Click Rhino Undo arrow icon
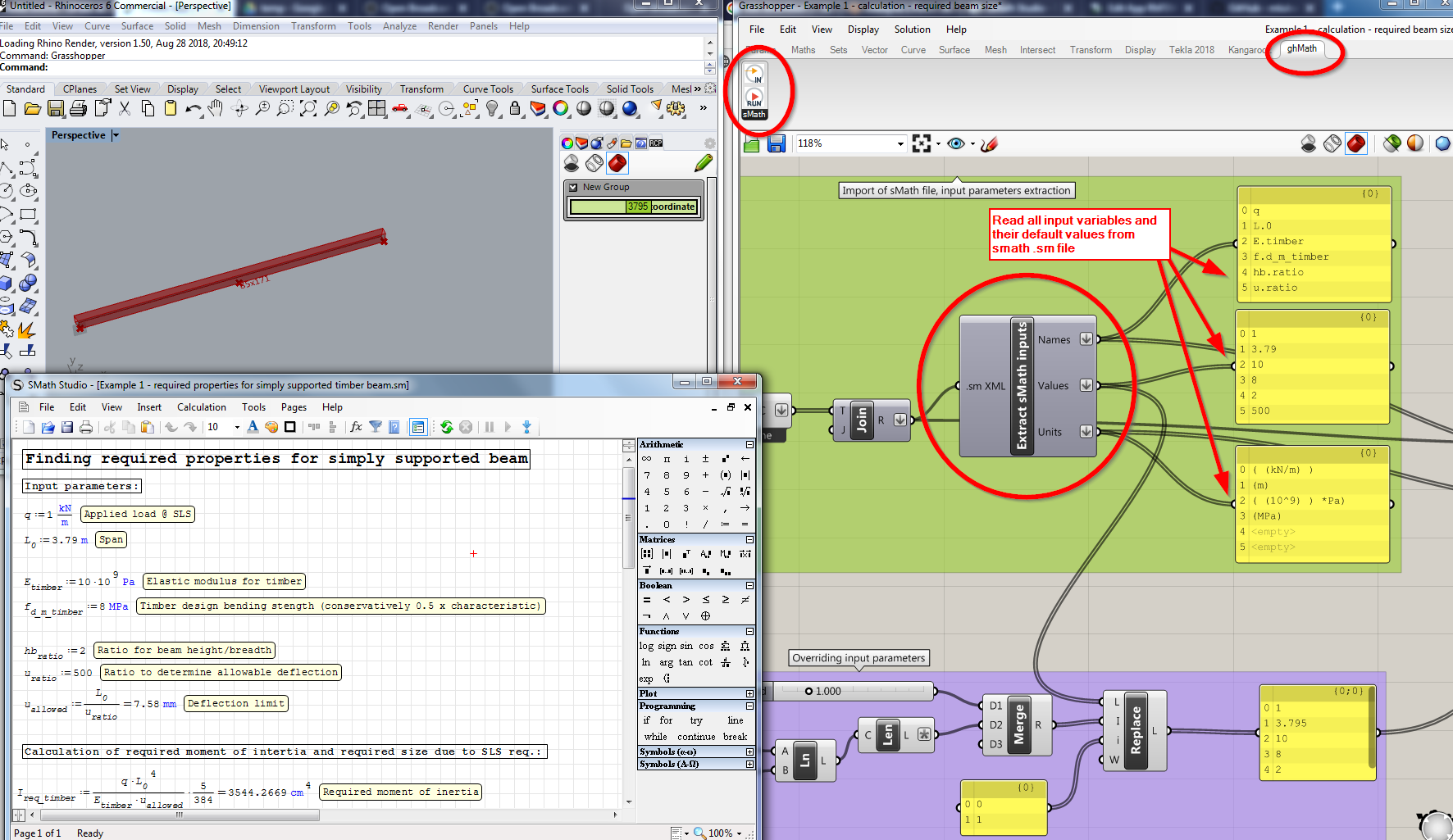Screen dimensions: 1453x840 193,108
